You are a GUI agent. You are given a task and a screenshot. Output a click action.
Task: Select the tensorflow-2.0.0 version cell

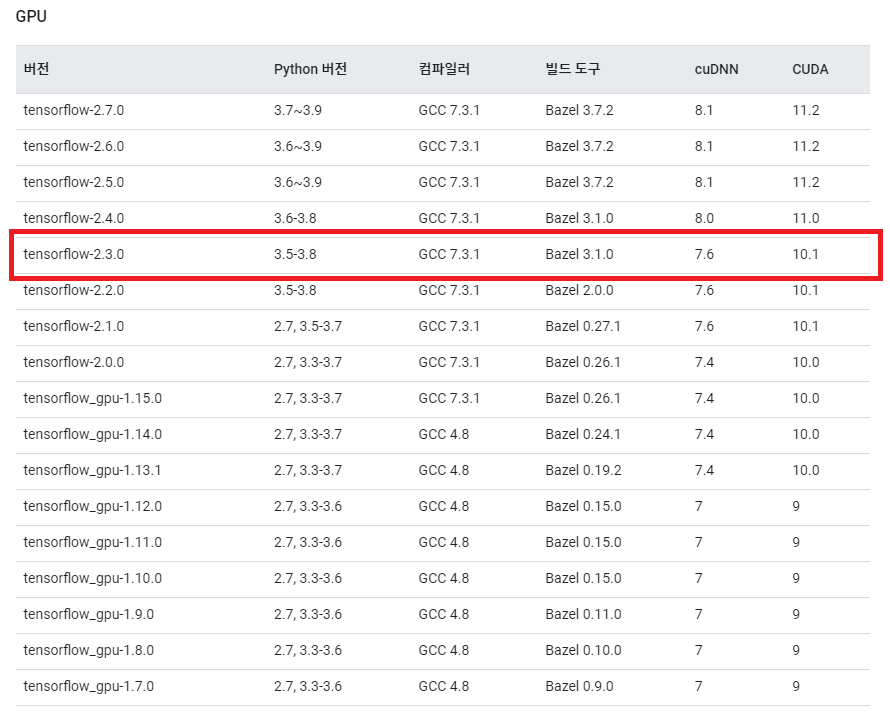74,362
